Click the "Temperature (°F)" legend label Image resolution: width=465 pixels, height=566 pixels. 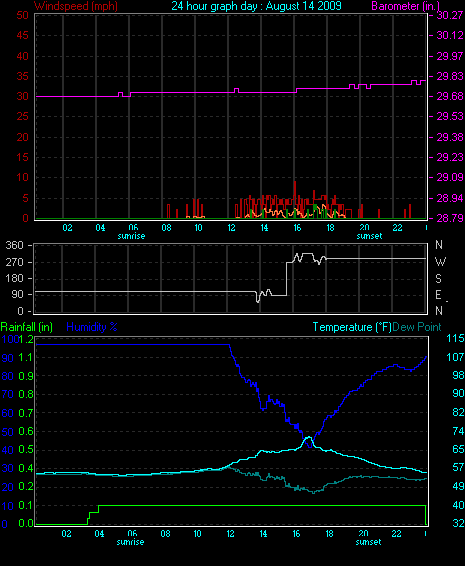[352, 327]
